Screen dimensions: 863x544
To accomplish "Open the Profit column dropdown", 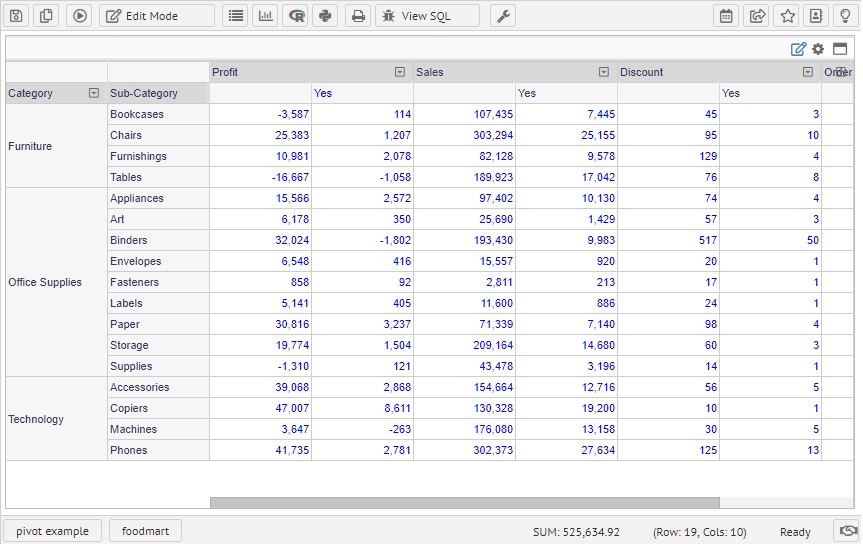I will tap(400, 72).
